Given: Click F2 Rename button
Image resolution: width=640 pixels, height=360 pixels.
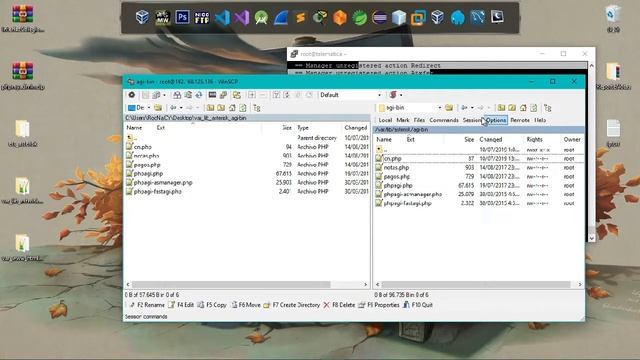Looking at the screenshot, I should [x=147, y=305].
